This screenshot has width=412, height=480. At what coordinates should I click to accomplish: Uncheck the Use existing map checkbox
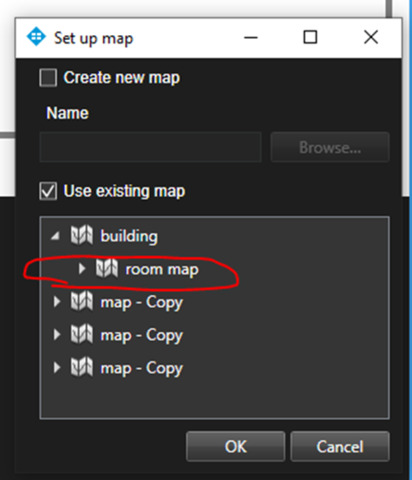[48, 191]
